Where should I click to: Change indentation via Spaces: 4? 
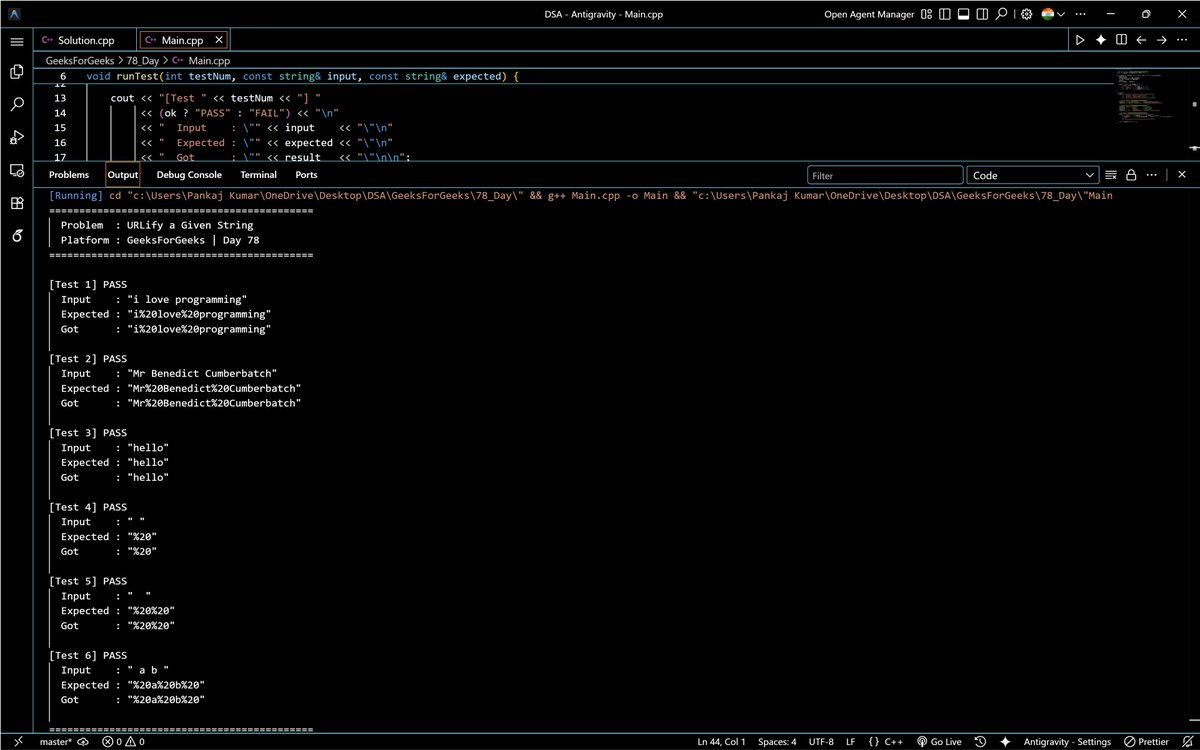pyautogui.click(x=777, y=742)
